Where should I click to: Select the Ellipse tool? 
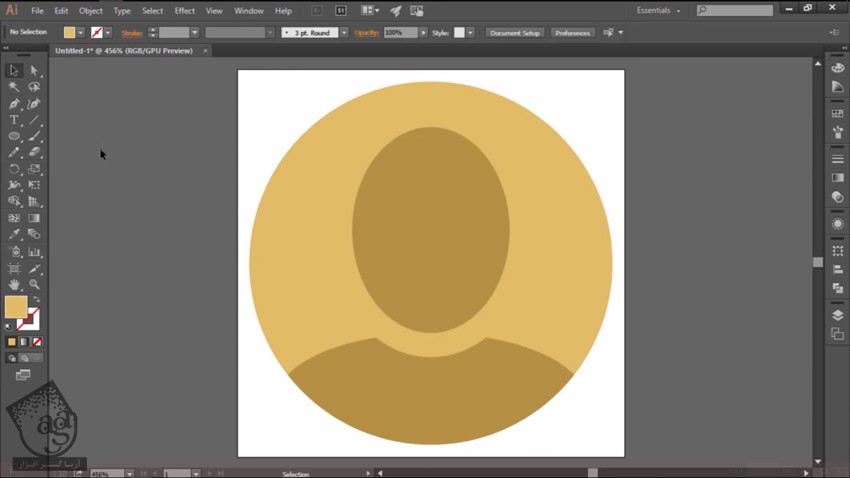tap(14, 136)
